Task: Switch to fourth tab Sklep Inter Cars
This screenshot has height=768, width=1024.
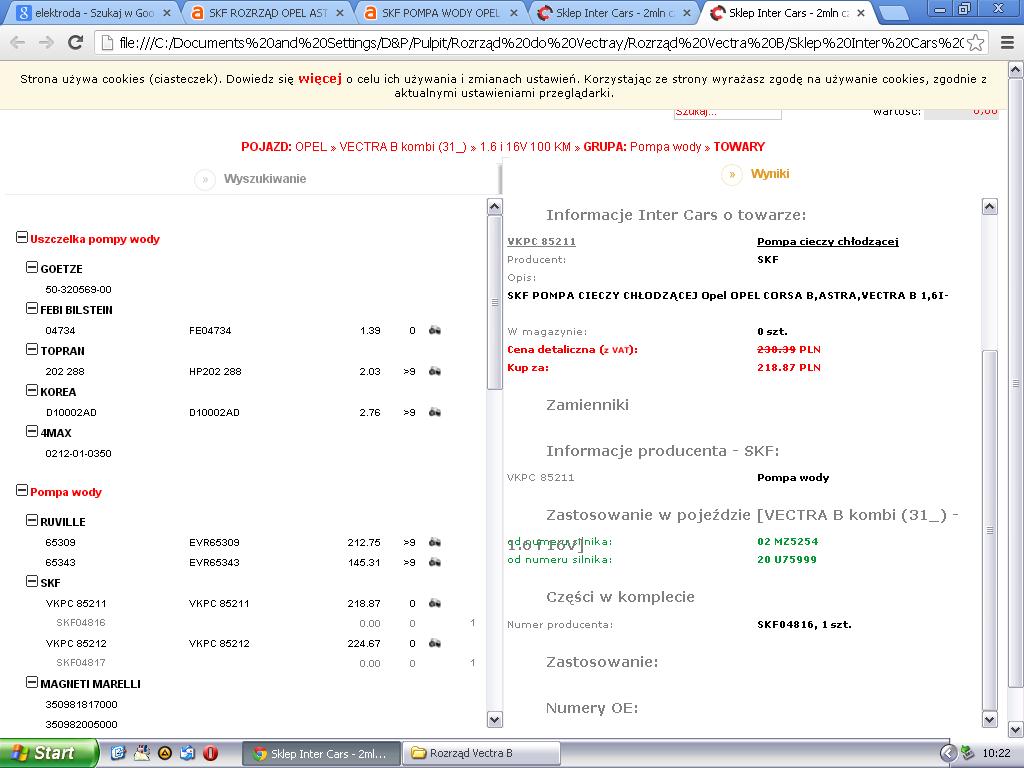Action: 614,12
